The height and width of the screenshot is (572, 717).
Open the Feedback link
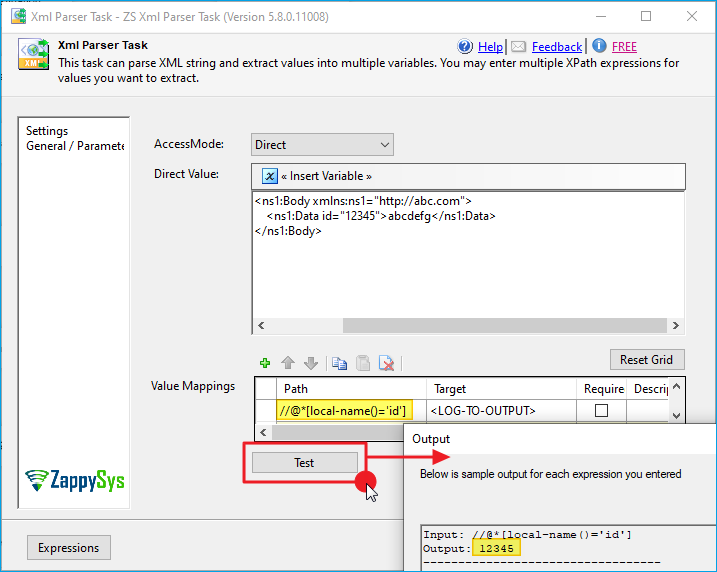[556, 47]
